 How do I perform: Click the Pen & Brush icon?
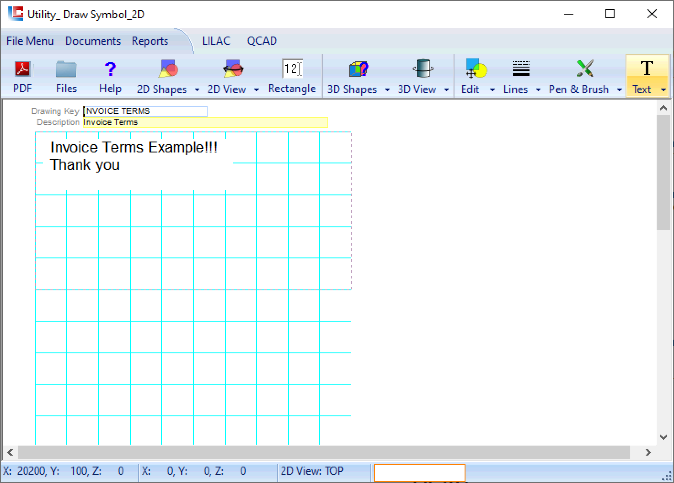pyautogui.click(x=585, y=69)
